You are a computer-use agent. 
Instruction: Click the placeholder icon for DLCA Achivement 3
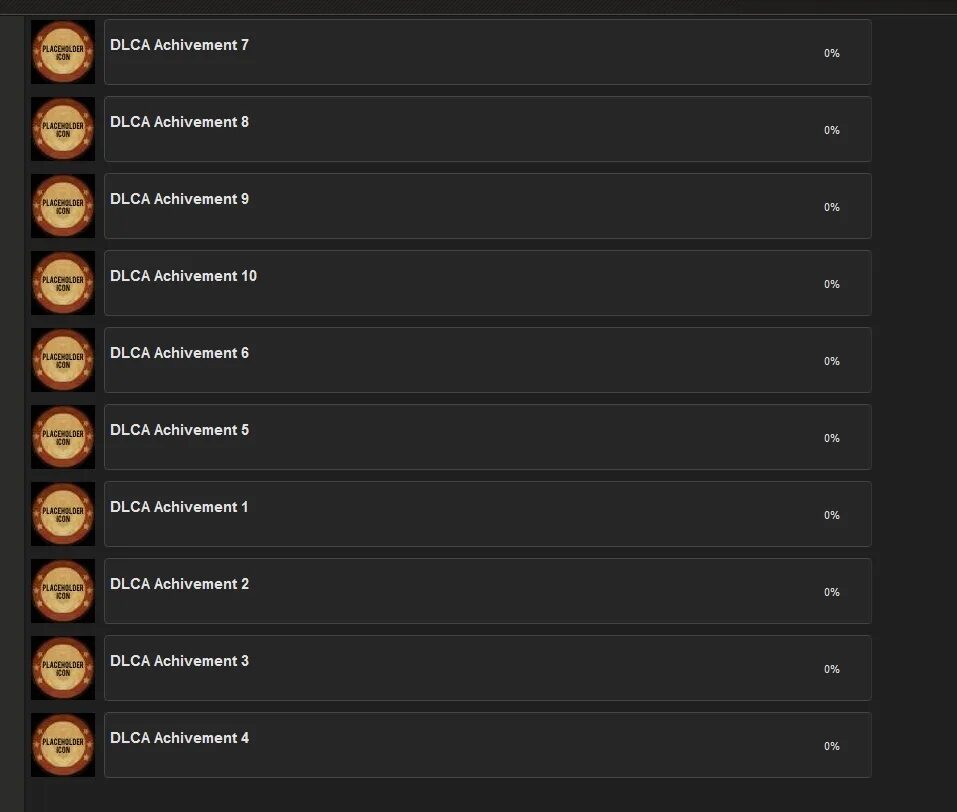pos(63,667)
